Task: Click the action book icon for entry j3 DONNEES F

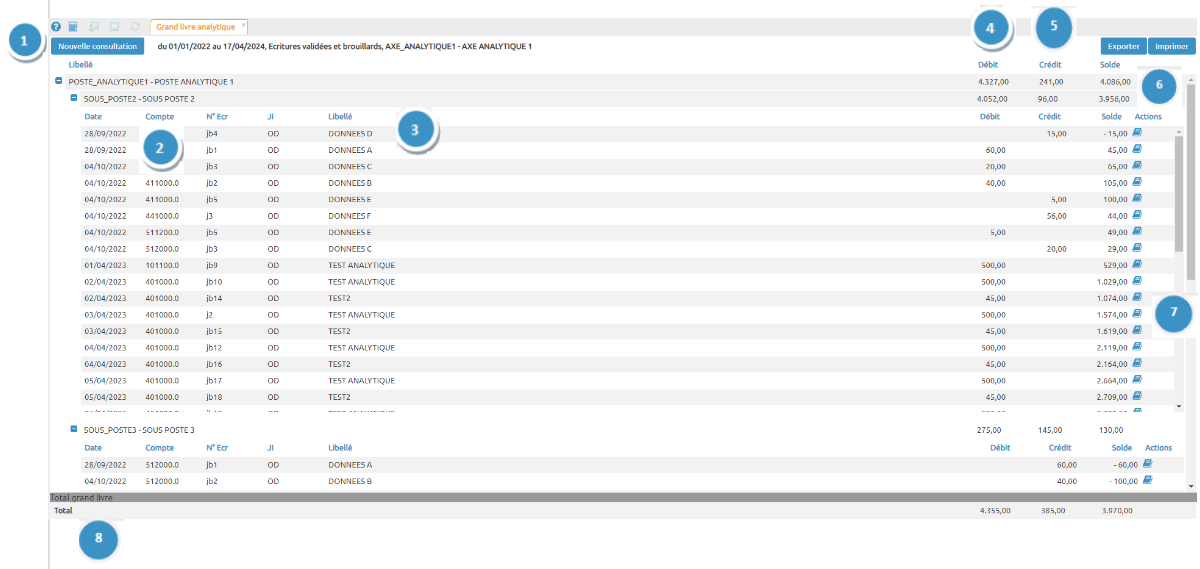Action: pos(1137,215)
